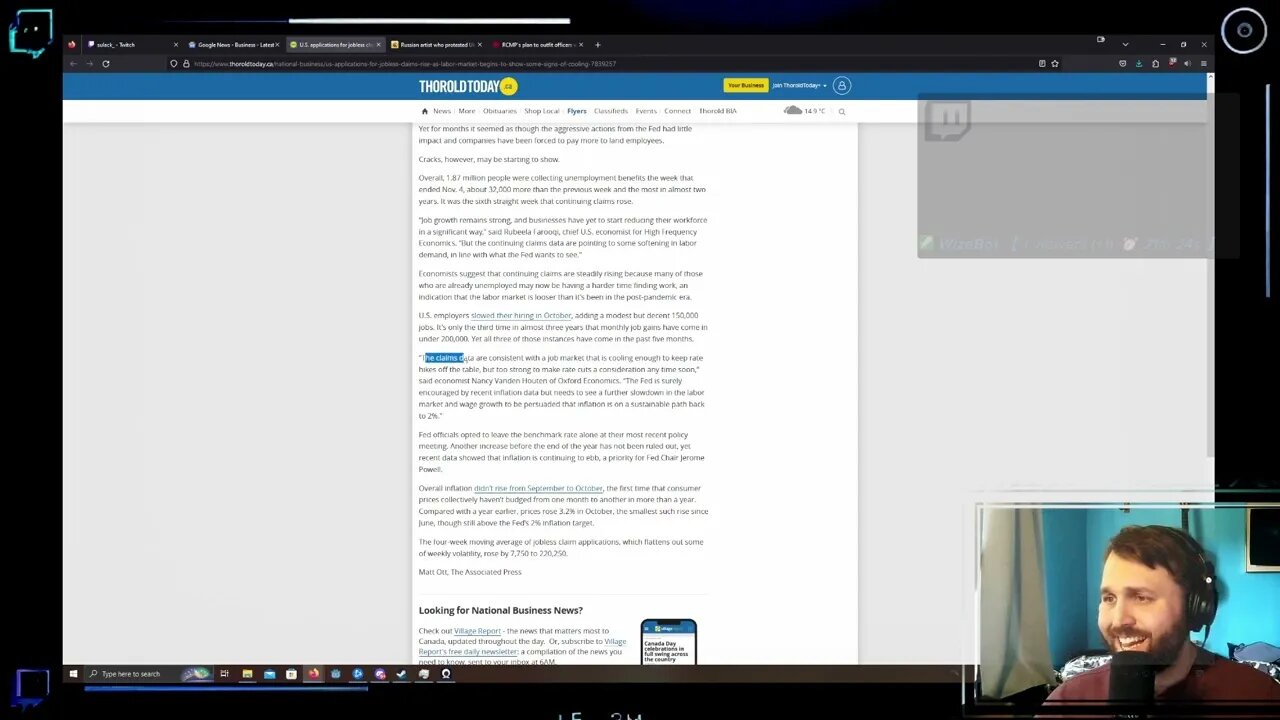Image resolution: width=1280 pixels, height=720 pixels.
Task: Open a new browser tab with plus
Action: [597, 44]
